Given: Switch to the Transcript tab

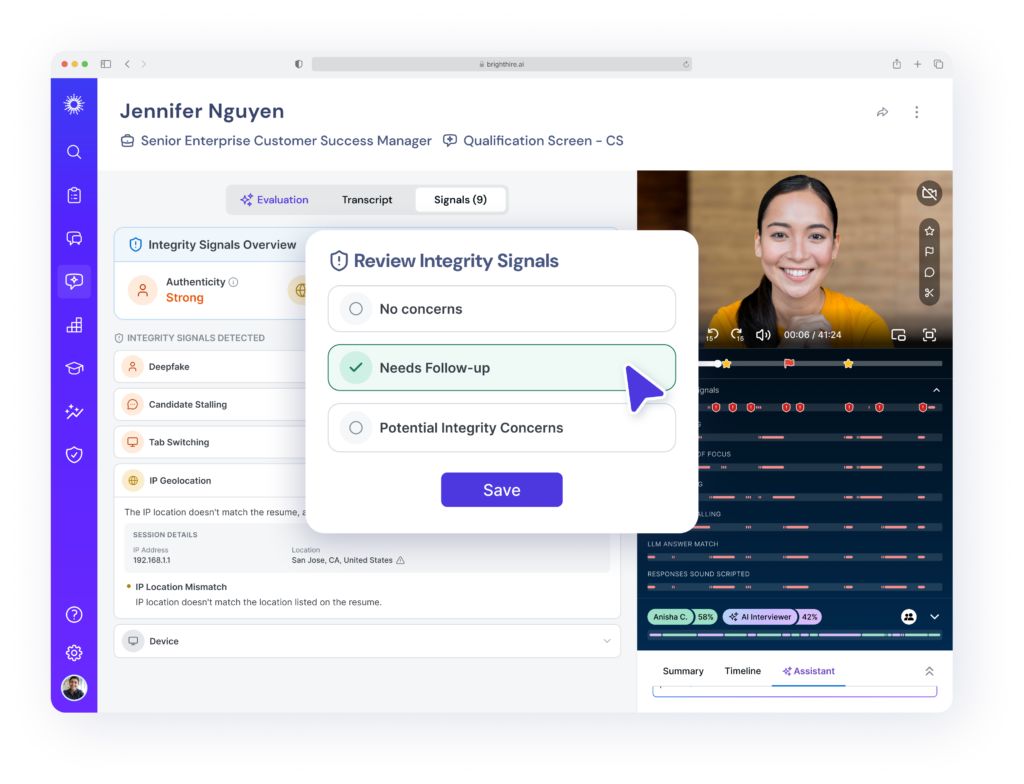Looking at the screenshot, I should click(367, 200).
